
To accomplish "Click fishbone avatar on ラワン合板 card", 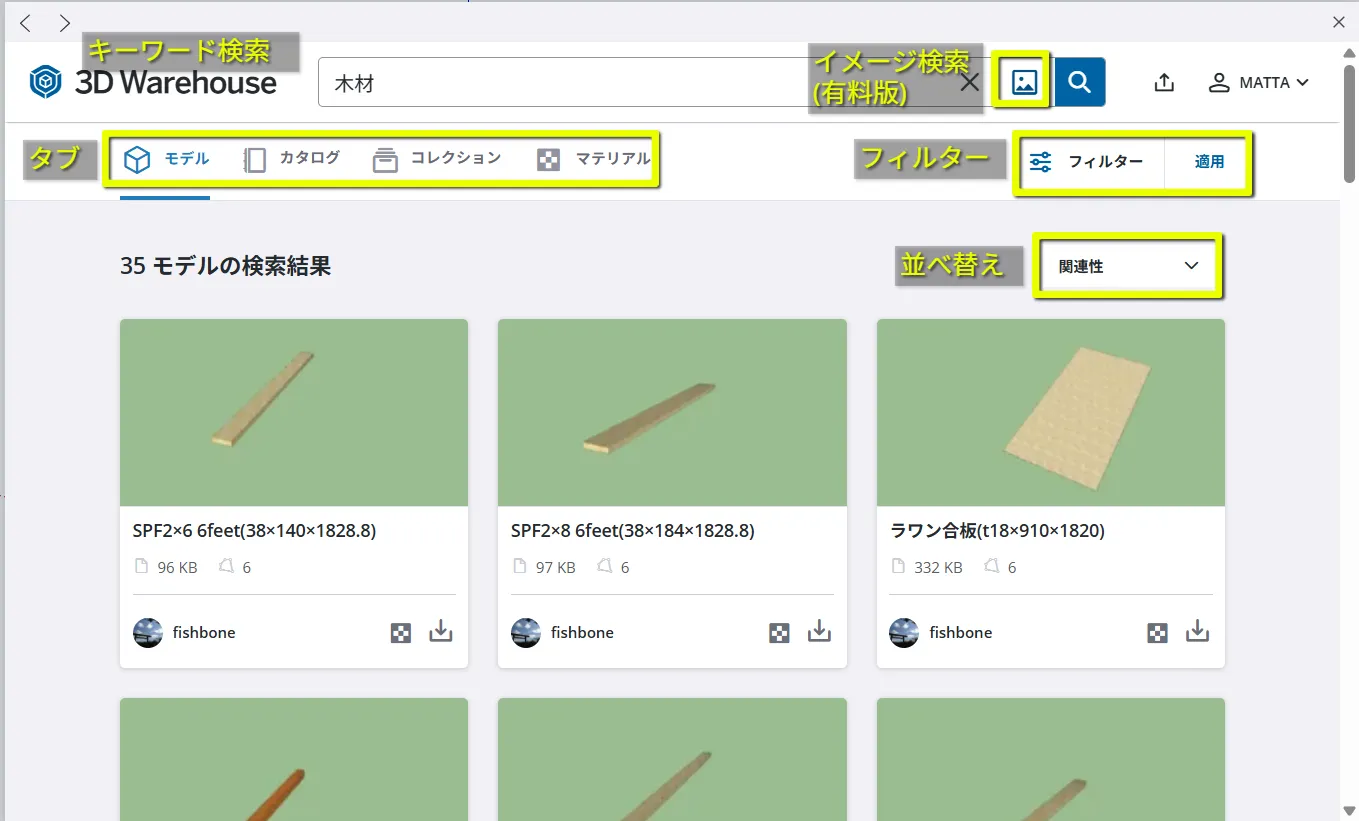I will point(904,632).
